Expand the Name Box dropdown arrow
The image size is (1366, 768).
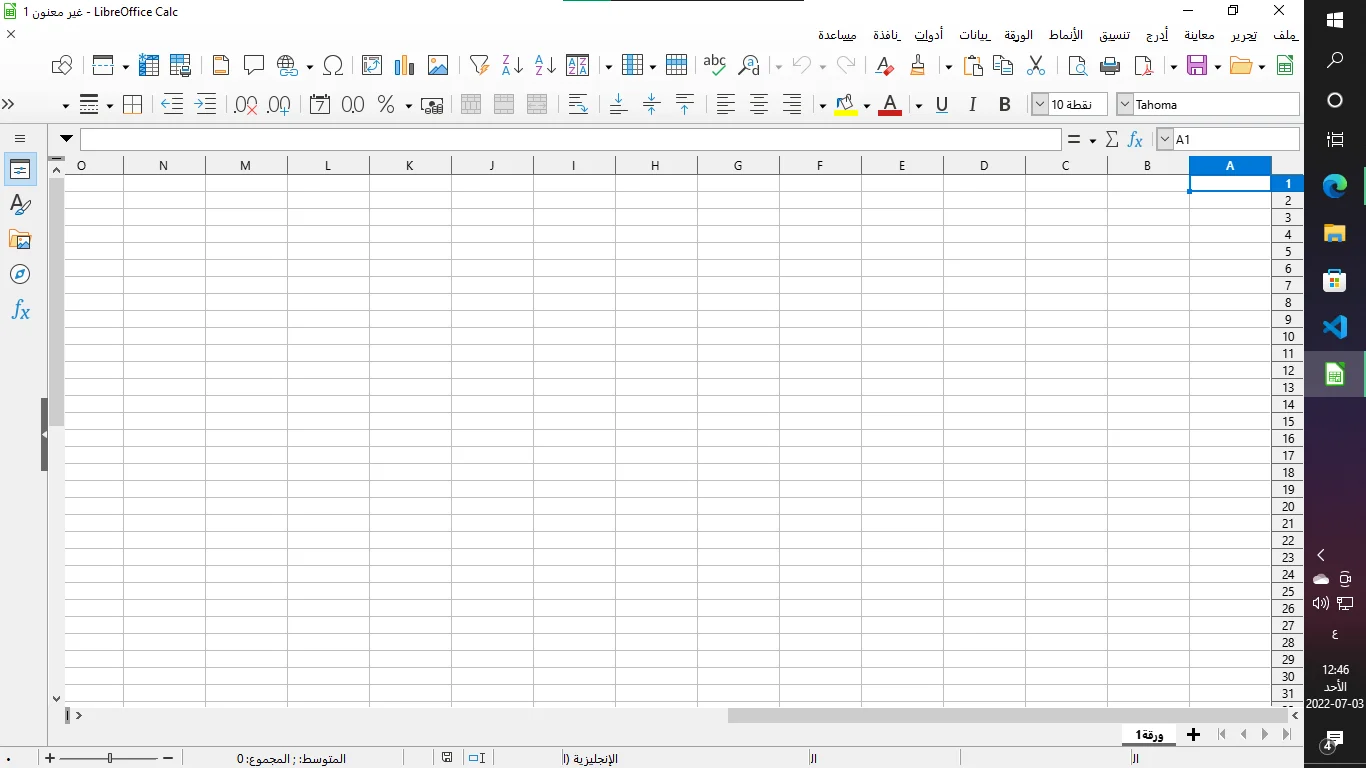1165,140
